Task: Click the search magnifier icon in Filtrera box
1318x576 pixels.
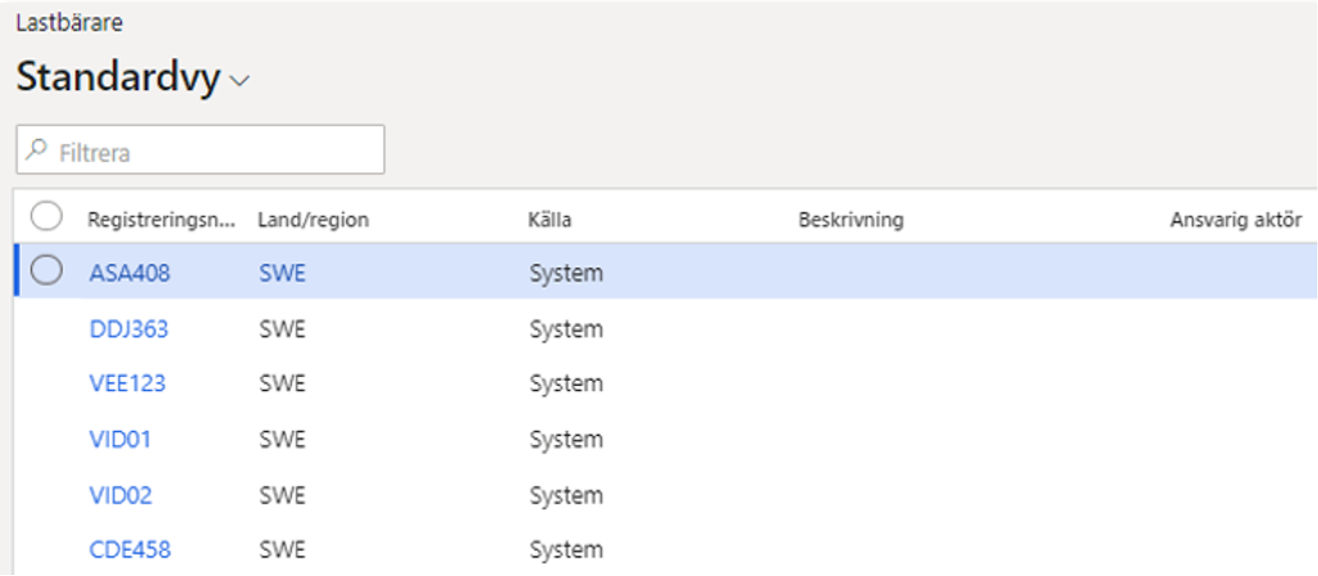Action: click(38, 152)
